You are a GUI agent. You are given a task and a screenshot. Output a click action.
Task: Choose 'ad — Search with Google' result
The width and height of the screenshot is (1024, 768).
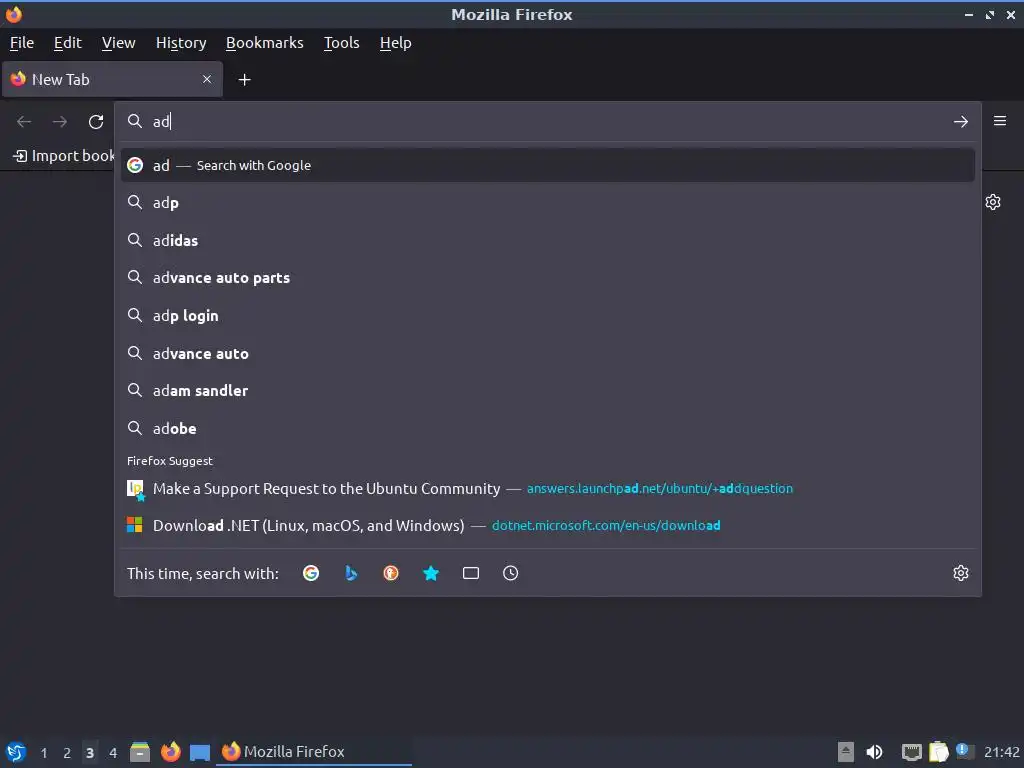548,165
